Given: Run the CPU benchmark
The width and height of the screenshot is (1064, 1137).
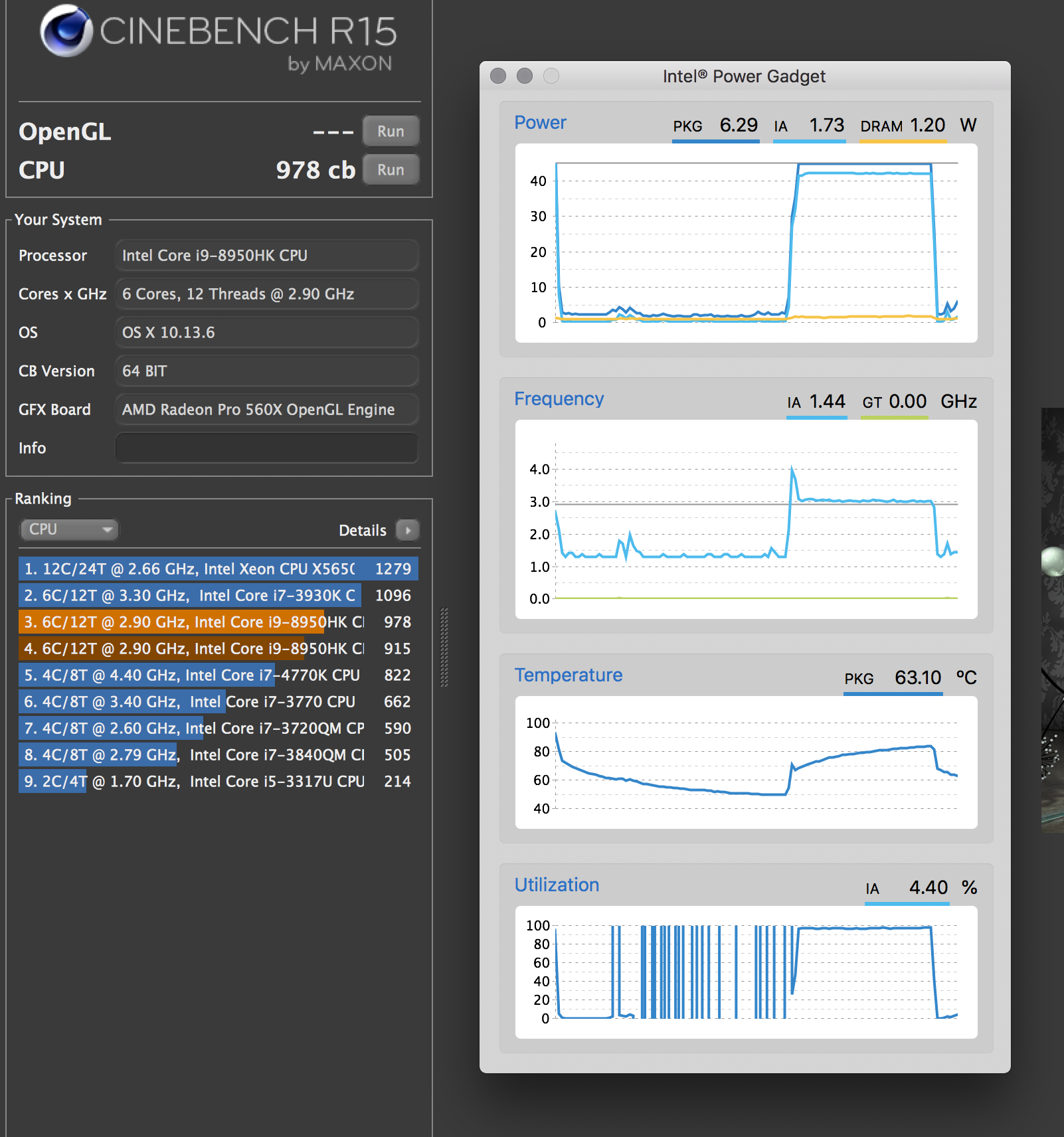Looking at the screenshot, I should click(x=391, y=169).
